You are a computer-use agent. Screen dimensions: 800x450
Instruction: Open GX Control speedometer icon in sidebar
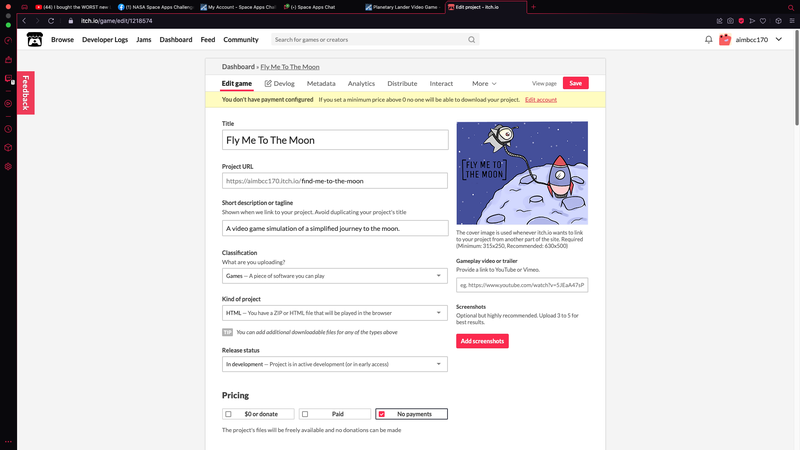8,41
